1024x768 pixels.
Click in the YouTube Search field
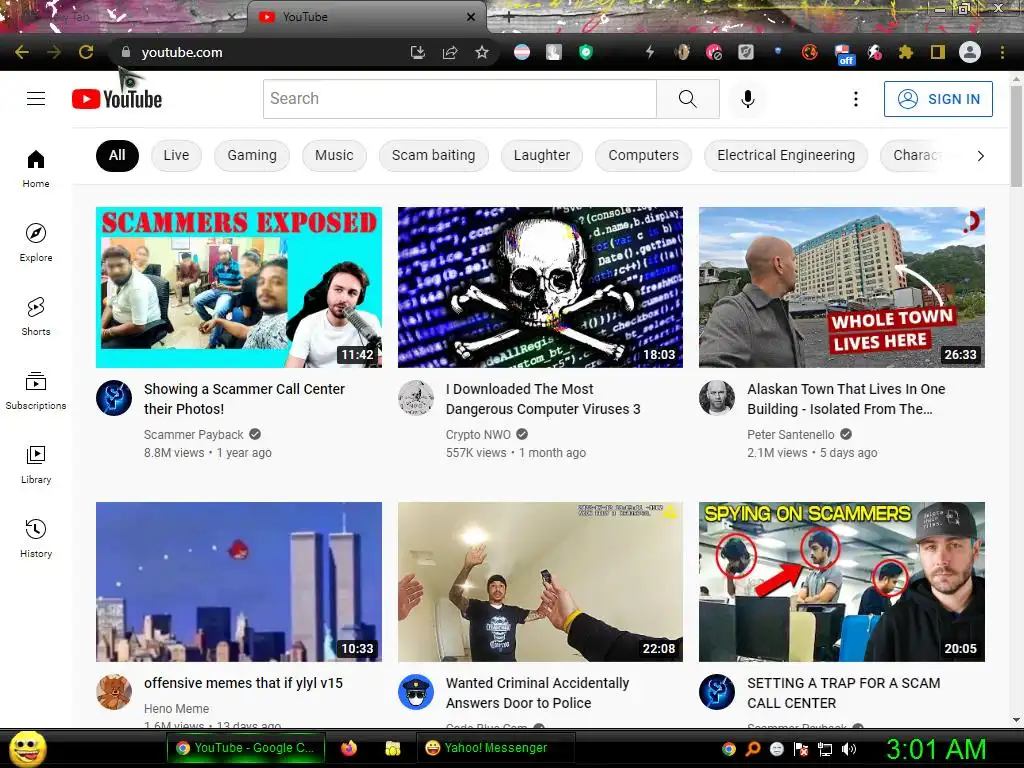[460, 99]
